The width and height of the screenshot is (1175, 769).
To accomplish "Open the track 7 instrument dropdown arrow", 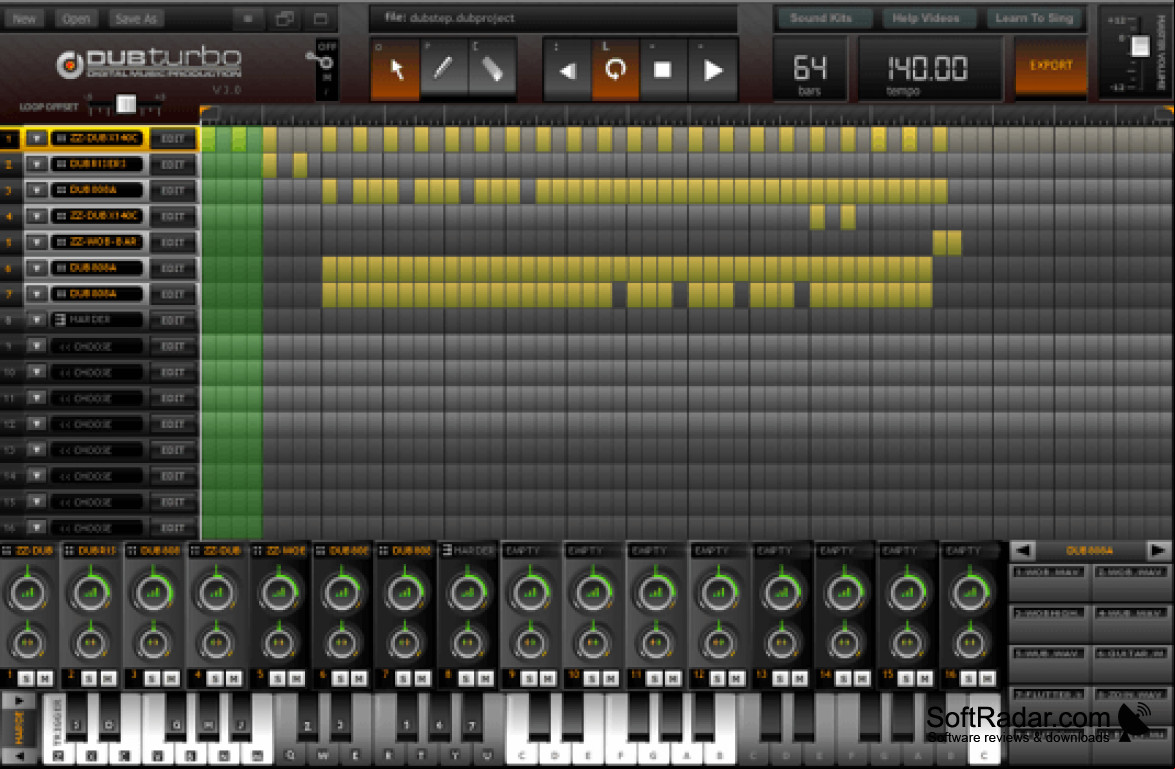I will [x=36, y=294].
